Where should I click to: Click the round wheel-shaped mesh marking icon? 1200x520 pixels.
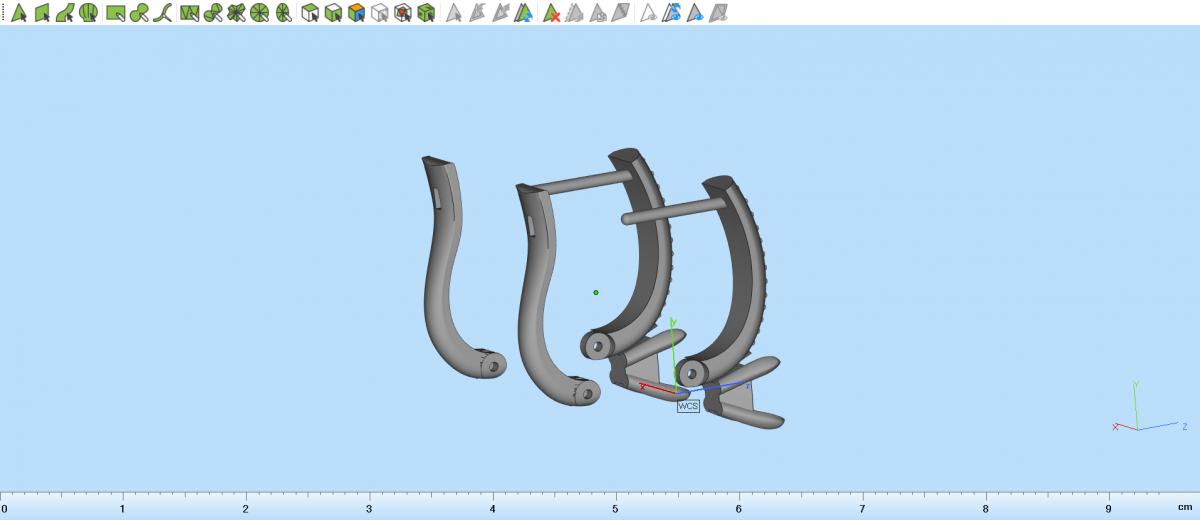point(260,13)
